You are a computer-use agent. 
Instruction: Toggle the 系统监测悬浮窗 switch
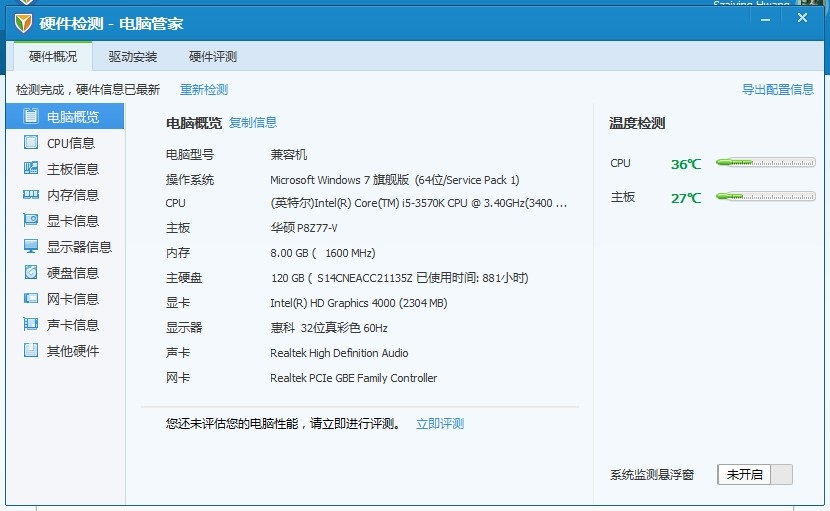[x=755, y=474]
